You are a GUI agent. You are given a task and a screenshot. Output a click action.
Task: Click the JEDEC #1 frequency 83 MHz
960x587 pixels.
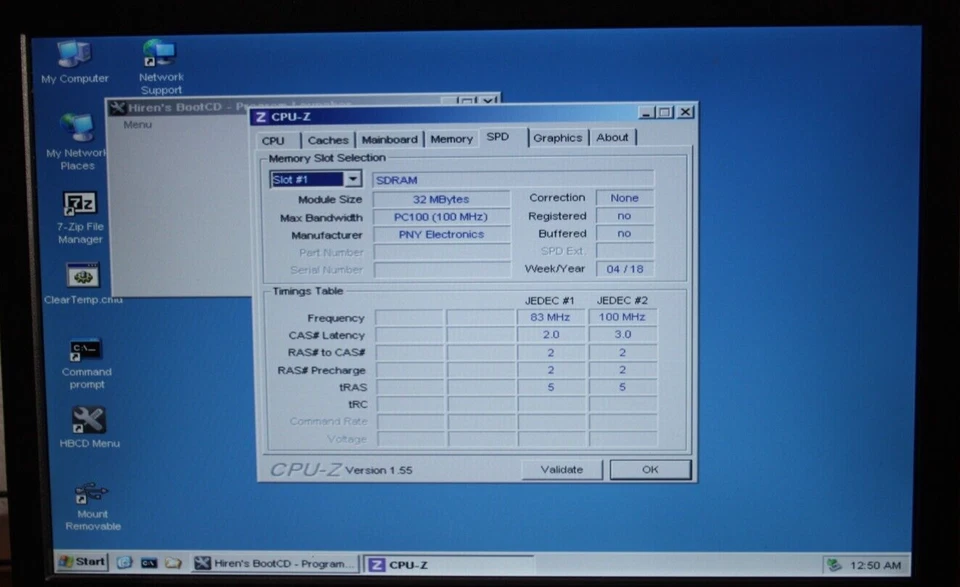click(x=550, y=317)
